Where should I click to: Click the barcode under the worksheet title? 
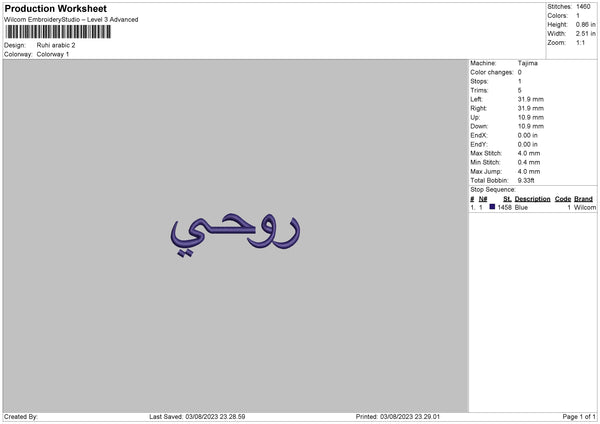coord(59,32)
